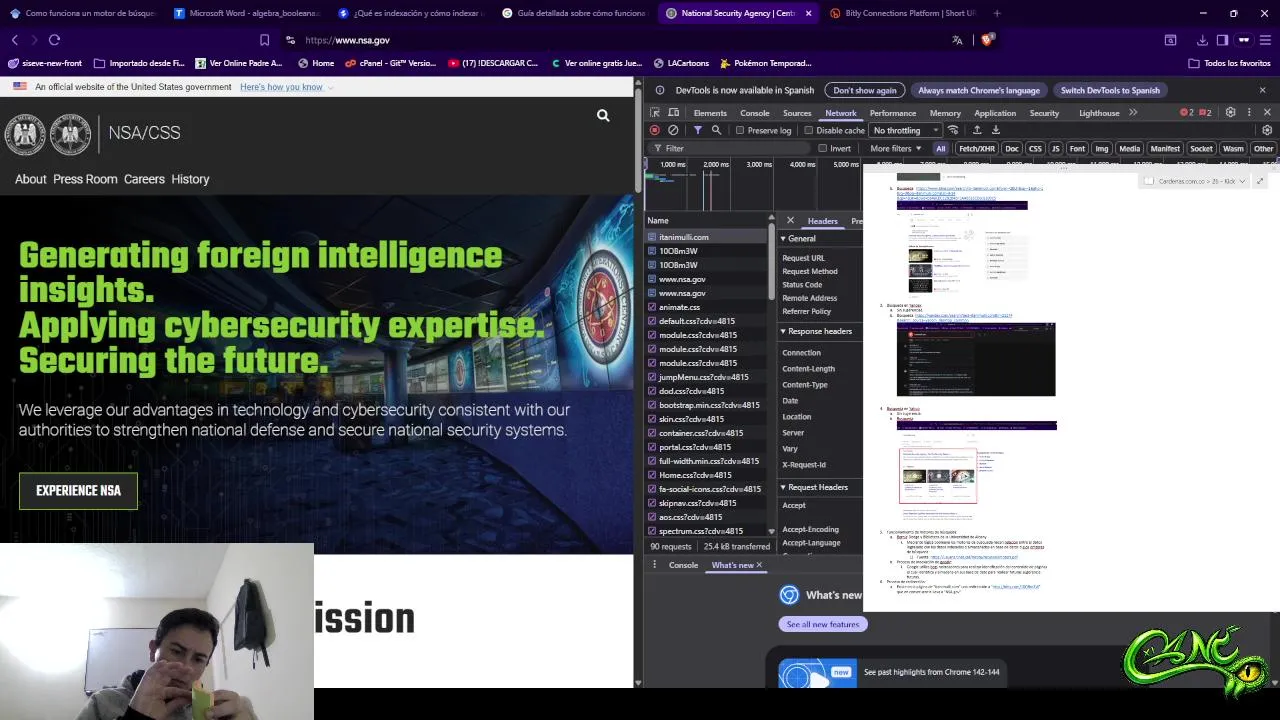Toggle the network filter funnel icon
This screenshot has width=1280, height=720.
tap(697, 130)
